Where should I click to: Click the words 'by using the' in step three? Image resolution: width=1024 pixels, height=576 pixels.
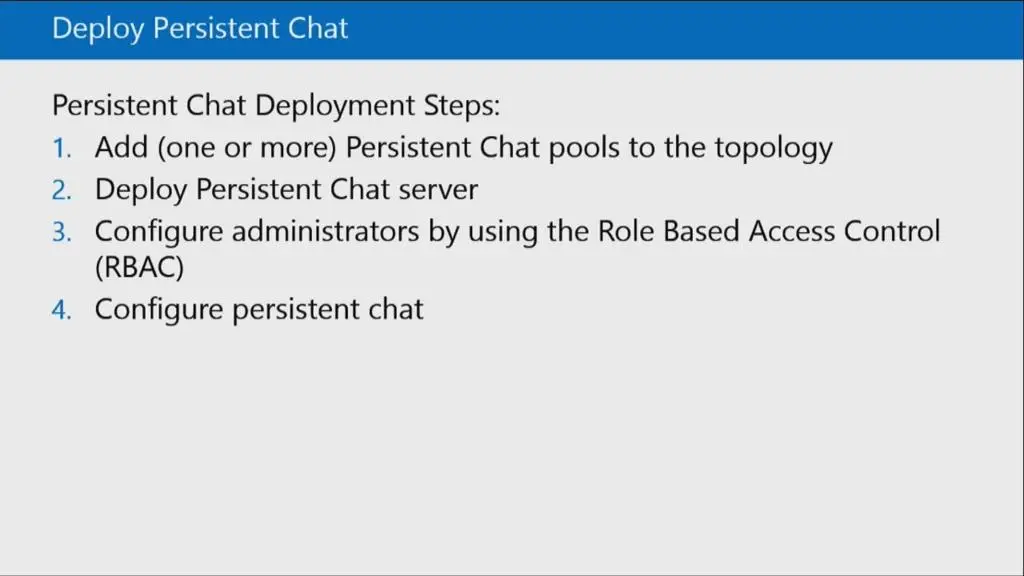coord(509,232)
